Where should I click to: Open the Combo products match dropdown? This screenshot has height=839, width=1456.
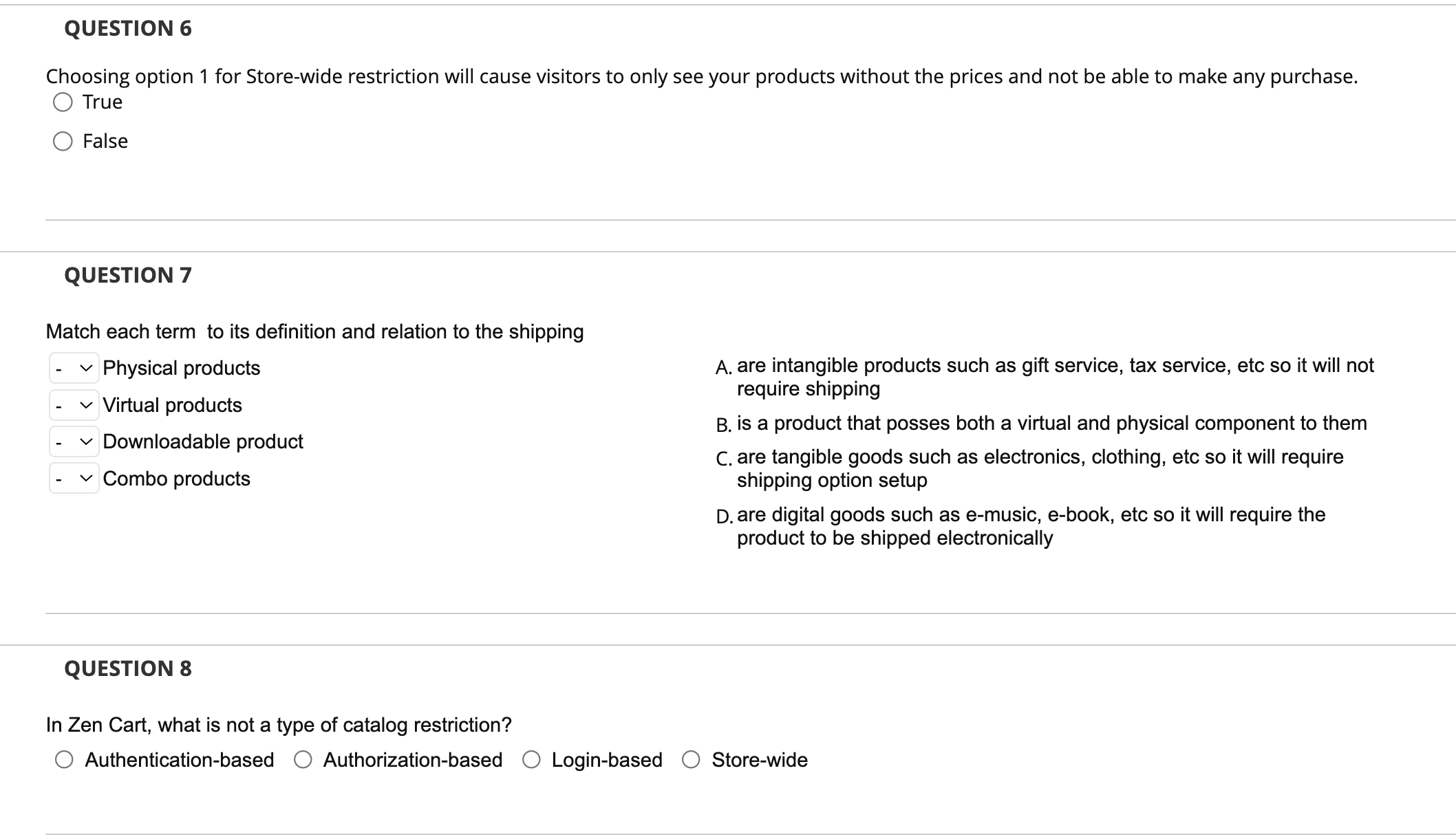[x=74, y=479]
